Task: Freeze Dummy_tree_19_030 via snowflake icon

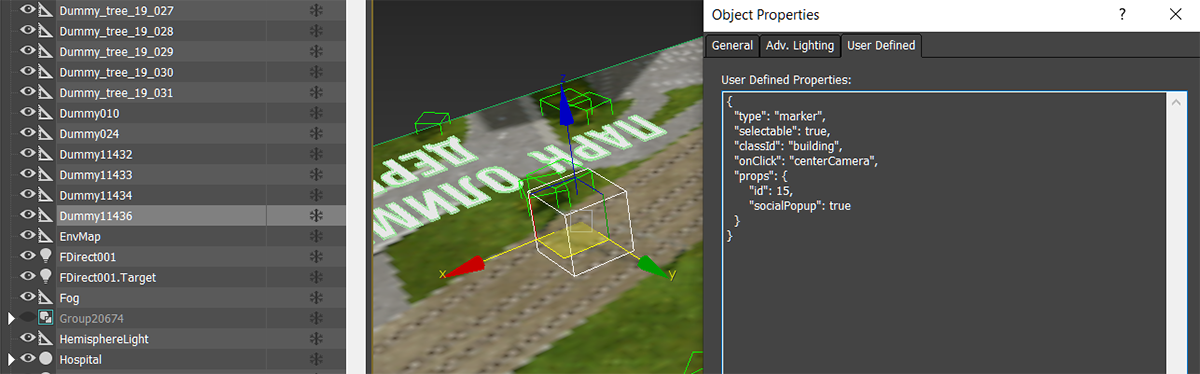Action: coord(316,72)
